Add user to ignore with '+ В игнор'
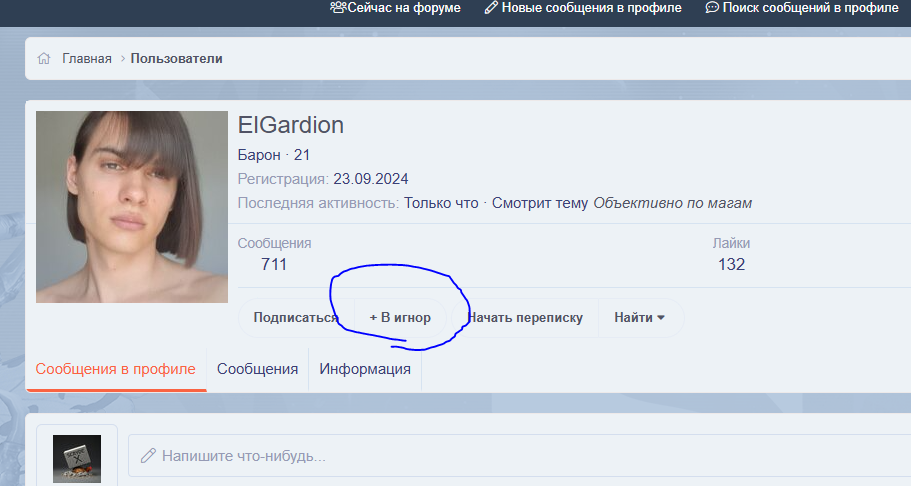The height and width of the screenshot is (486, 911). [400, 318]
